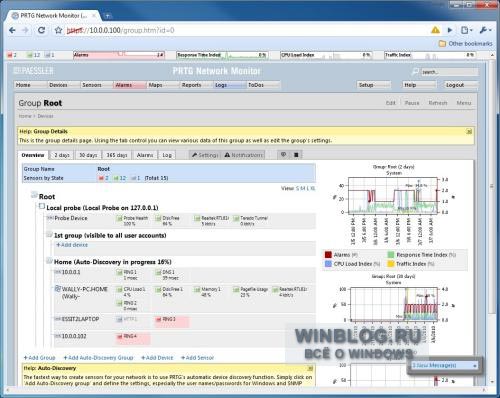Reload the page with the refresh icon
500x398 pixels.
[x=41, y=30]
